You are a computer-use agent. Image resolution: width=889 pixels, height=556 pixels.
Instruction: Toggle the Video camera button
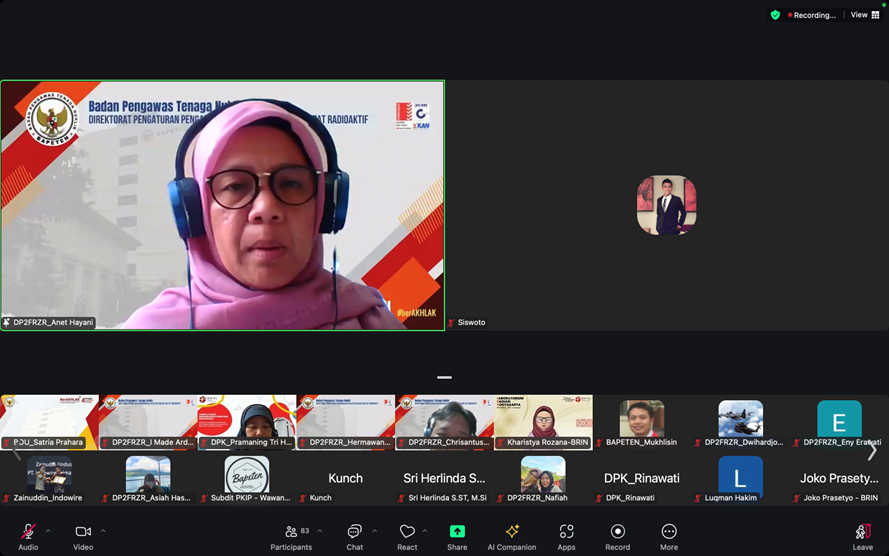[x=83, y=536]
